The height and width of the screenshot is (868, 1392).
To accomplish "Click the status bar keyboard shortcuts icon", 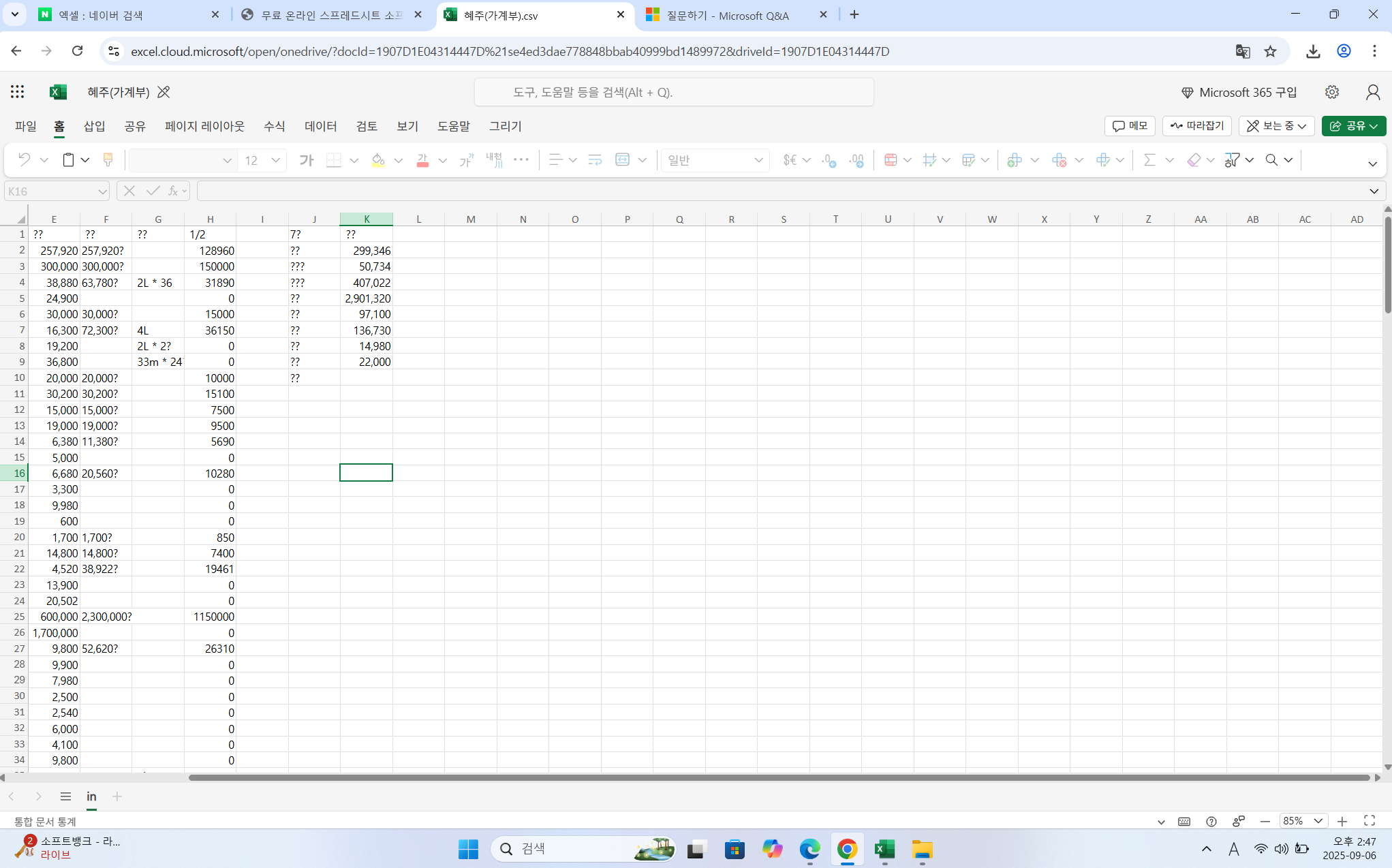I will [x=1184, y=822].
